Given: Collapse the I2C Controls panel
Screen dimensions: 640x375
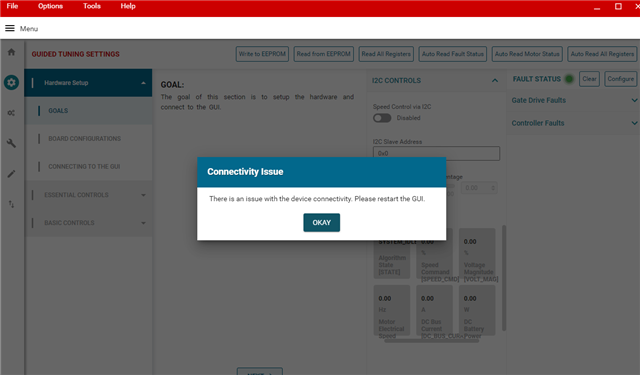Looking at the screenshot, I should 495,80.
